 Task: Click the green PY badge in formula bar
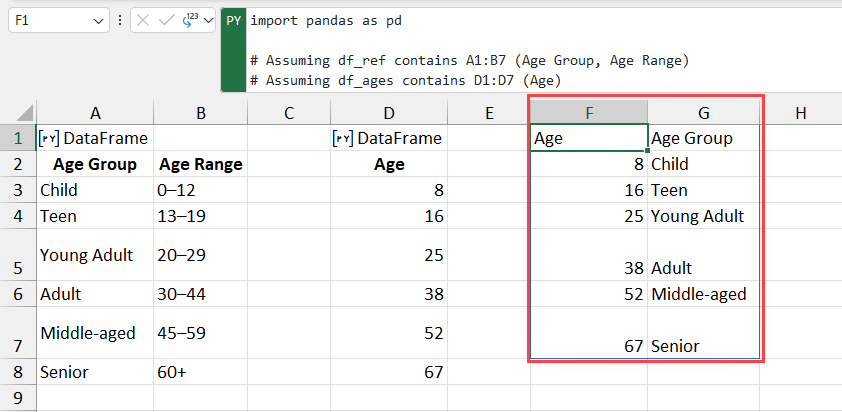pyautogui.click(x=234, y=21)
